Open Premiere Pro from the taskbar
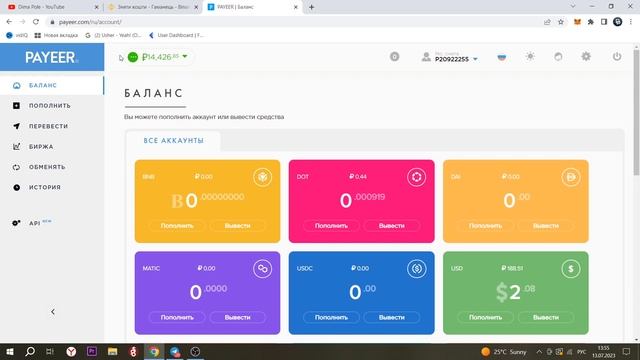Screen dimensions: 640x360 point(92,351)
